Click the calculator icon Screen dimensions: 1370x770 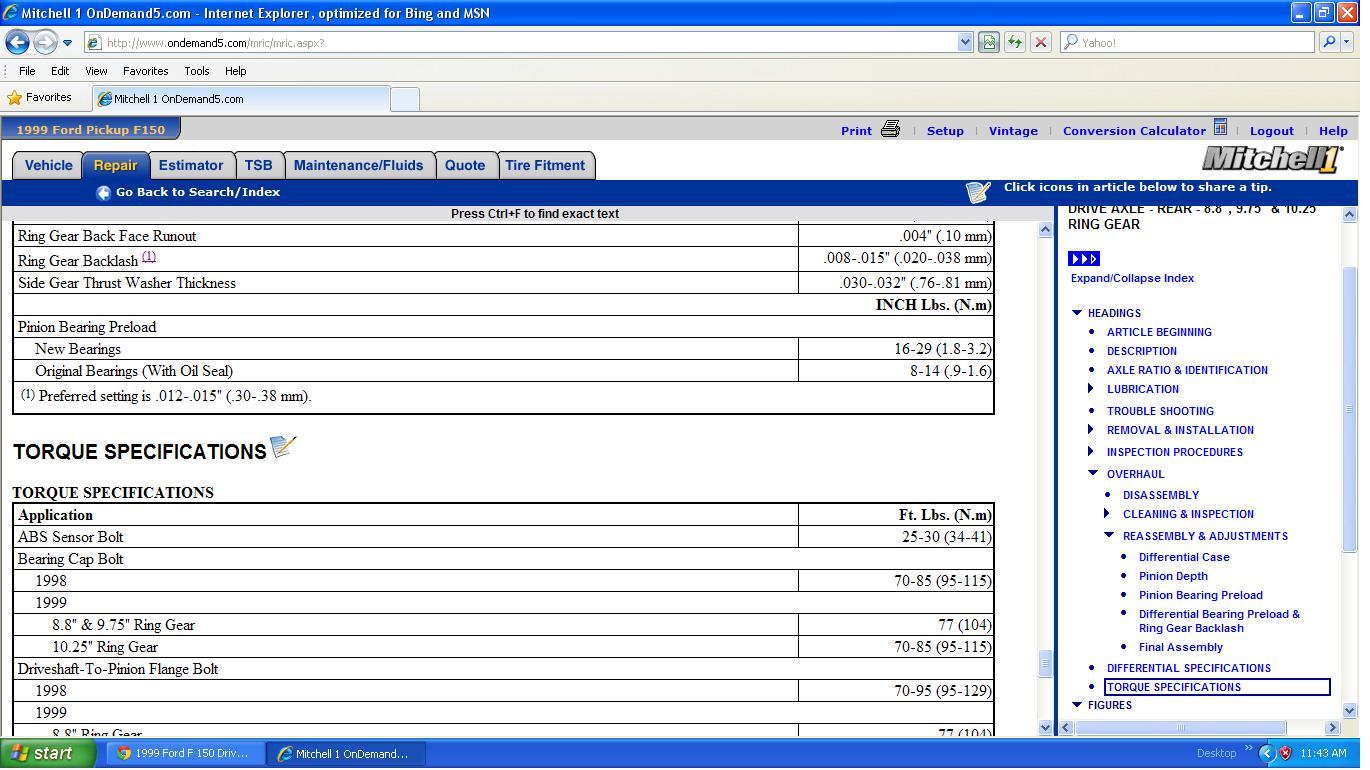(x=1220, y=128)
